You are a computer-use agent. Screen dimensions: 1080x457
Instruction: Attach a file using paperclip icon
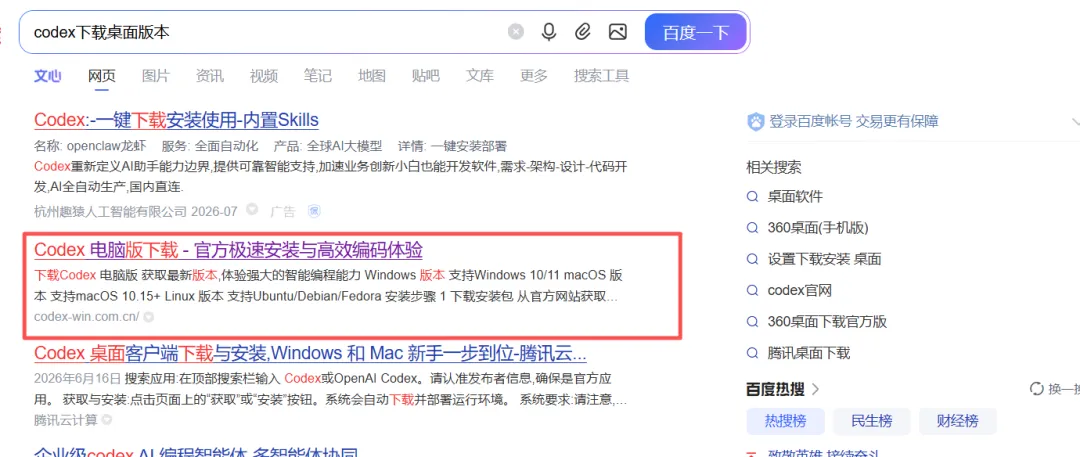coord(583,32)
